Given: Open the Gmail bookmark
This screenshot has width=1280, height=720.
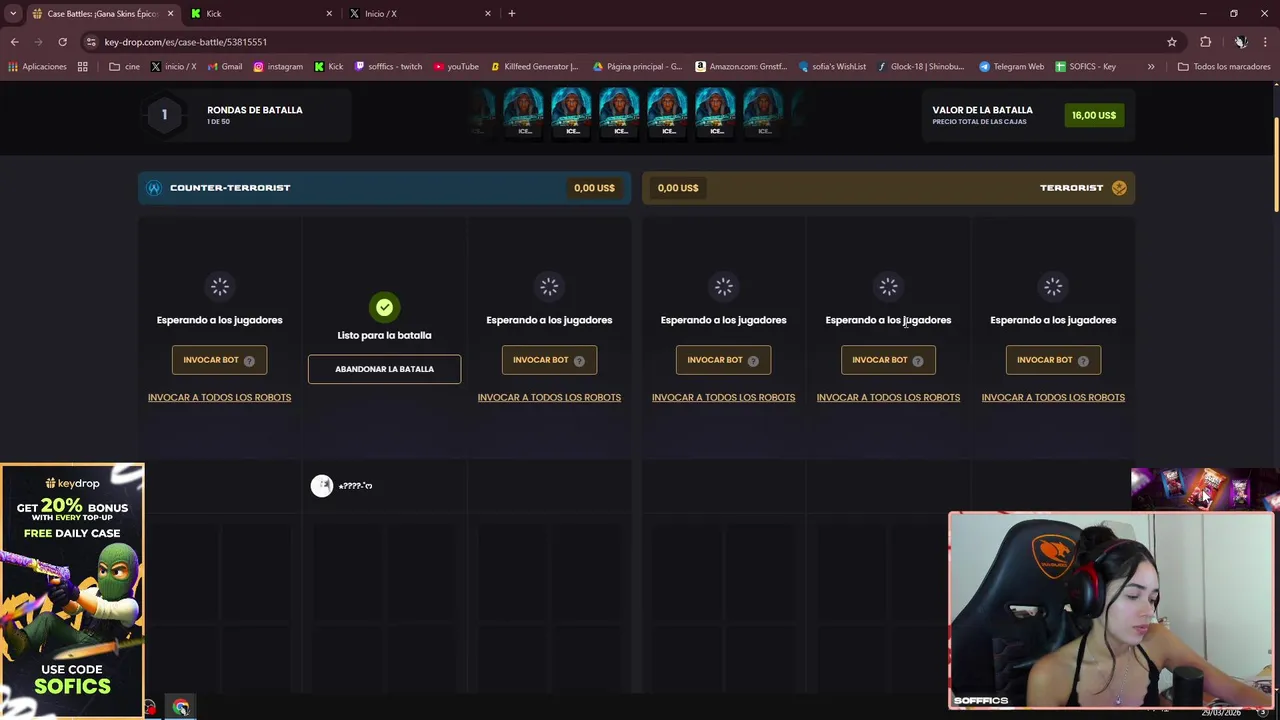Looking at the screenshot, I should coord(225,67).
